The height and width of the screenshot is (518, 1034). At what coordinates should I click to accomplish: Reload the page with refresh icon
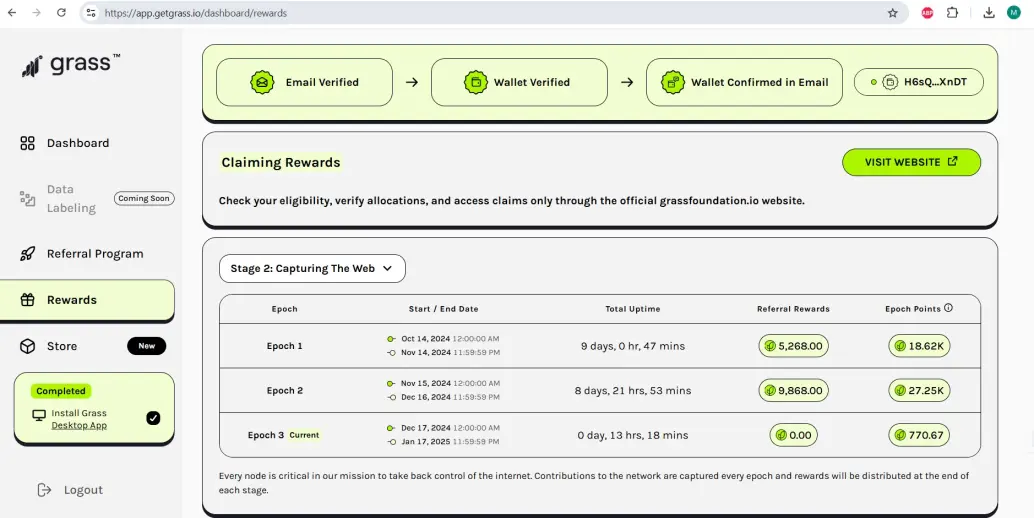point(61,13)
